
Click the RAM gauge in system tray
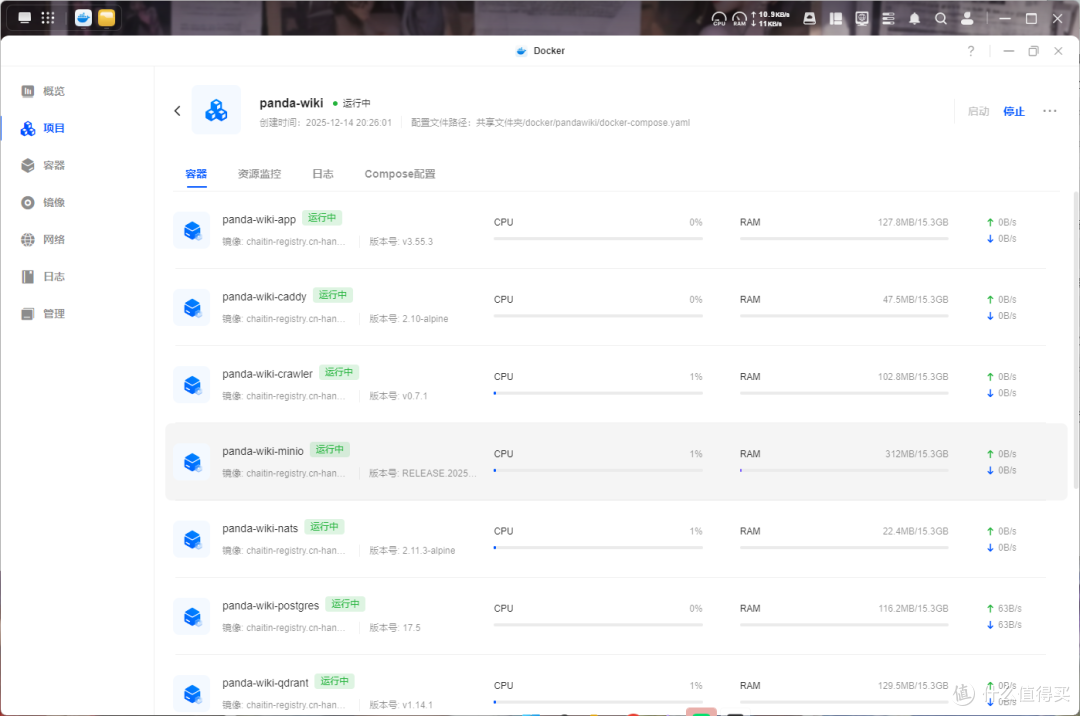point(740,19)
